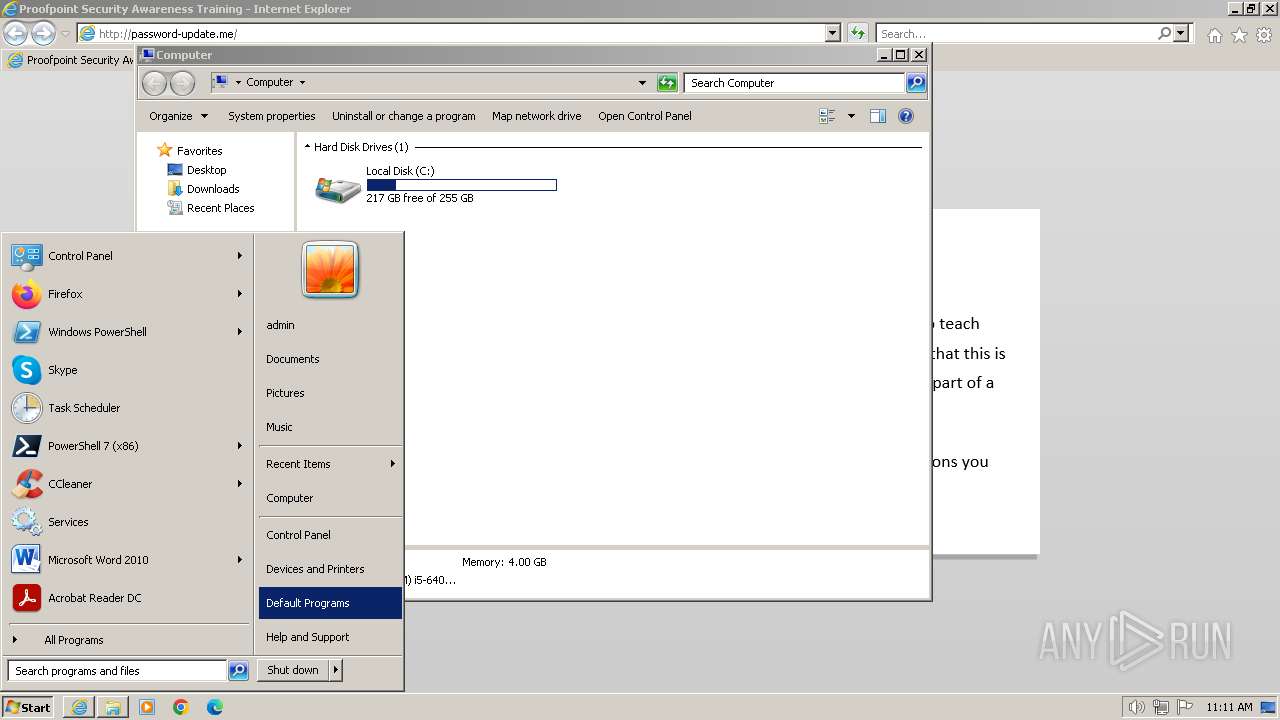Click Search programs and files field
The height and width of the screenshot is (720, 1280).
[117, 671]
